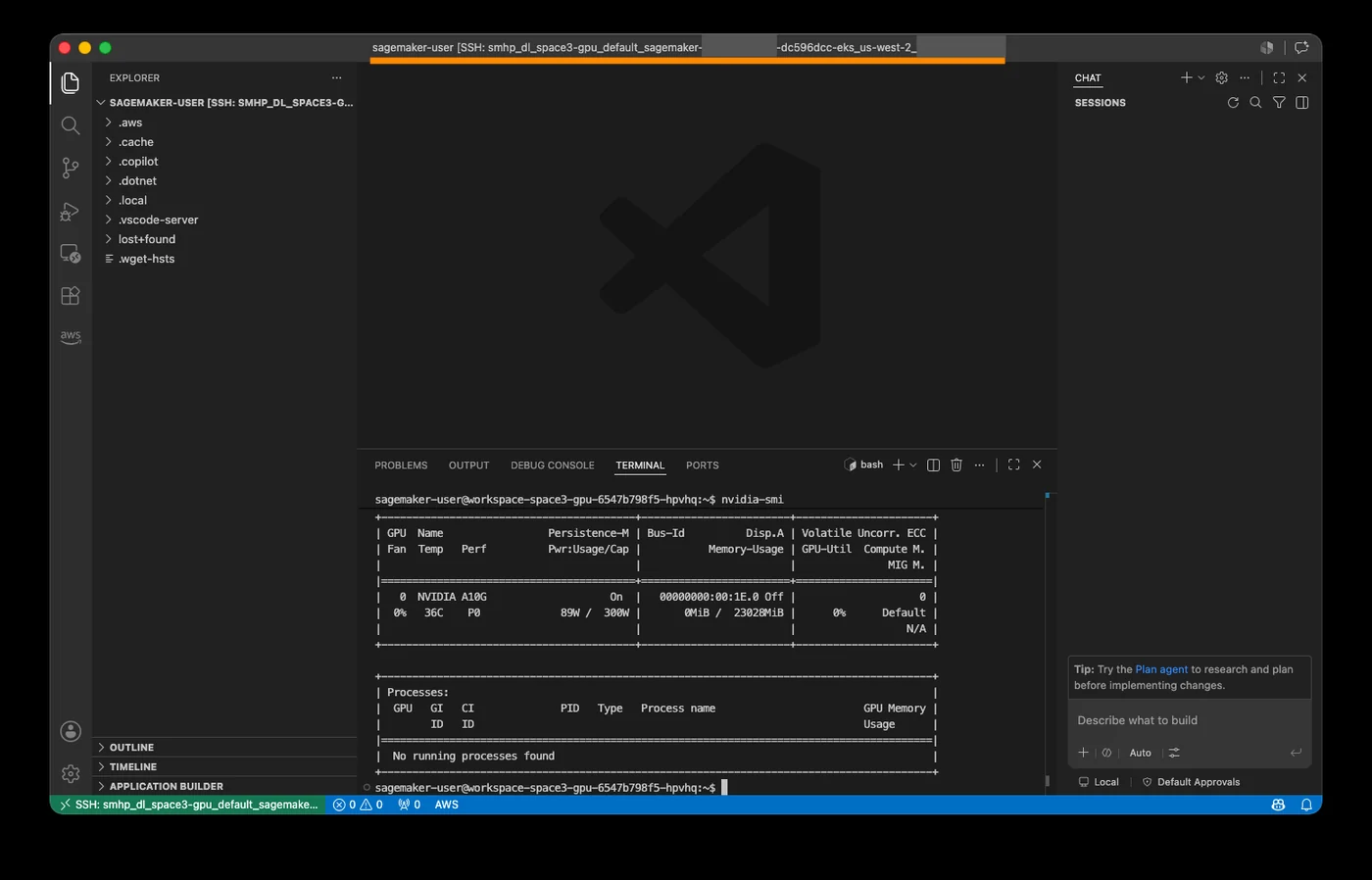The height and width of the screenshot is (880, 1372).
Task: Toggle the Sessions side-by-side layout icon
Action: point(1302,102)
